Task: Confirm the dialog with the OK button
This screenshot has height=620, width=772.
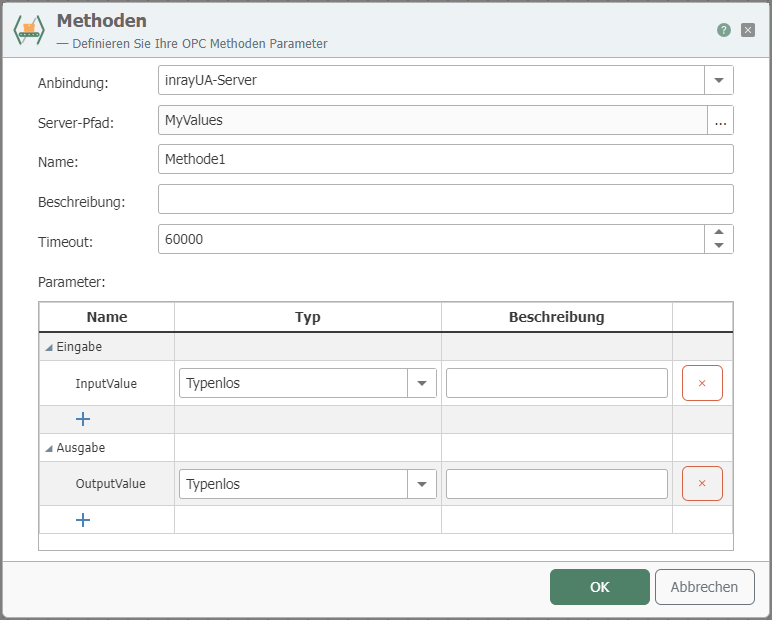Action: [599, 587]
